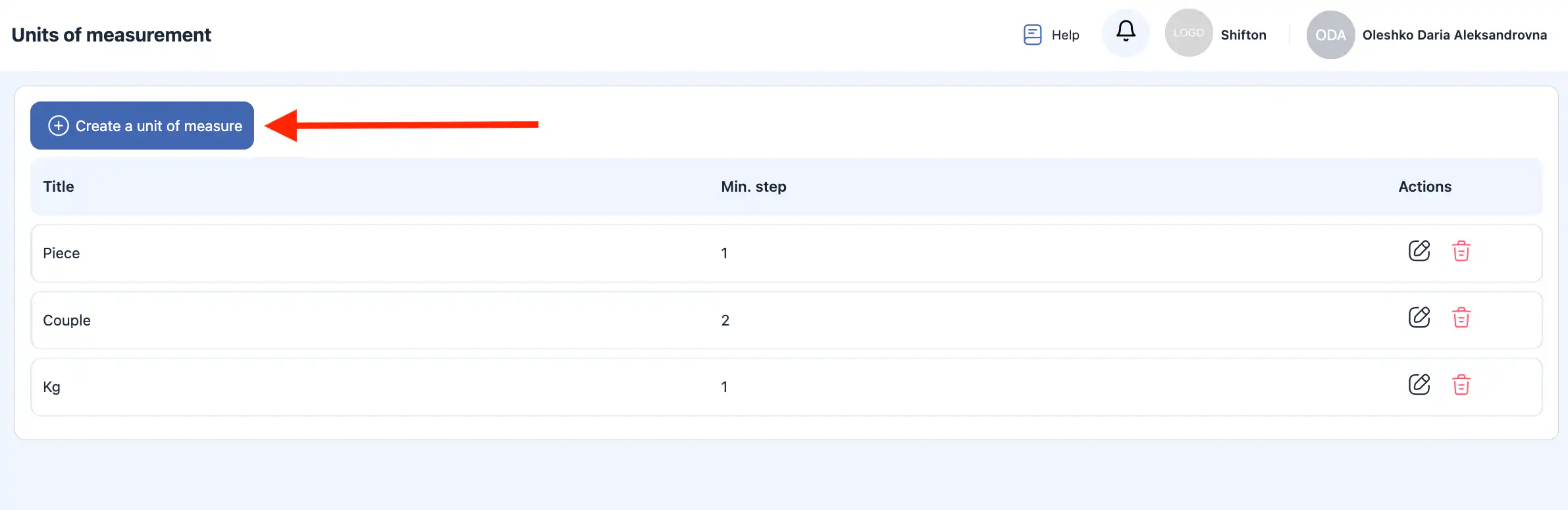
Task: Delete the Kg unit with trash icon
Action: [x=1461, y=385]
